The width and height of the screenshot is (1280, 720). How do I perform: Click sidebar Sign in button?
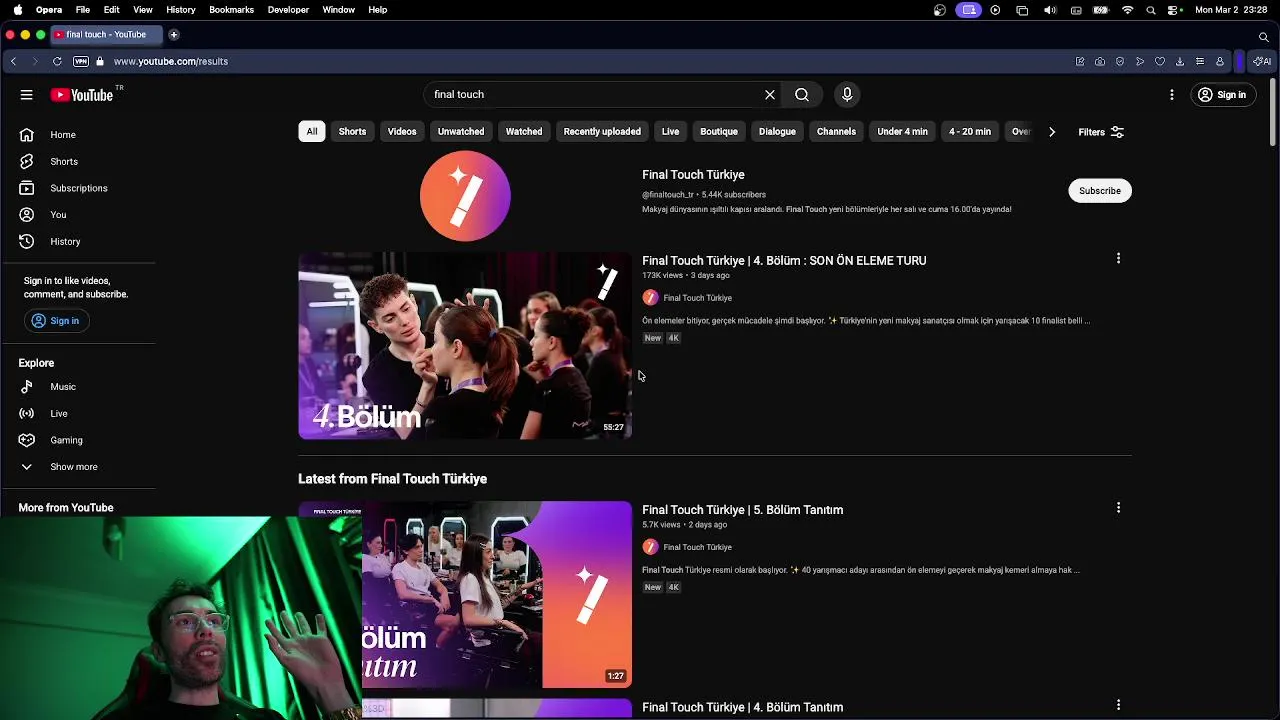tap(56, 321)
